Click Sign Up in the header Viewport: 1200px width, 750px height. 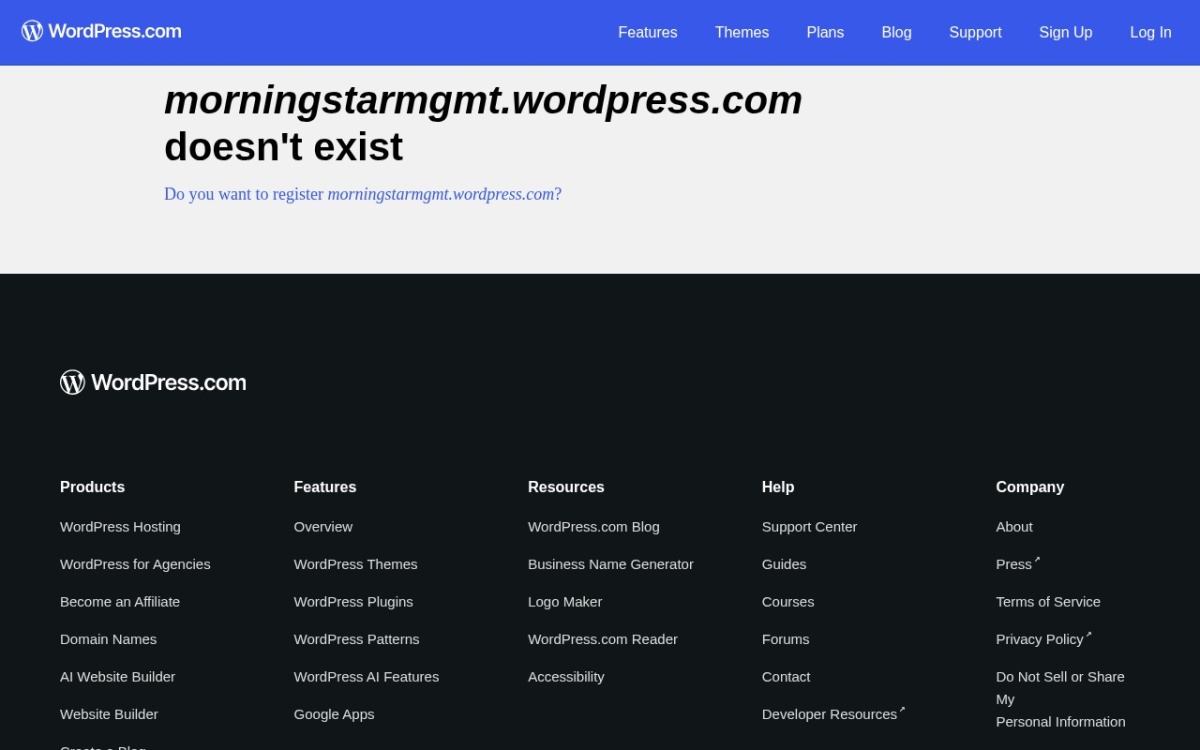click(1065, 32)
